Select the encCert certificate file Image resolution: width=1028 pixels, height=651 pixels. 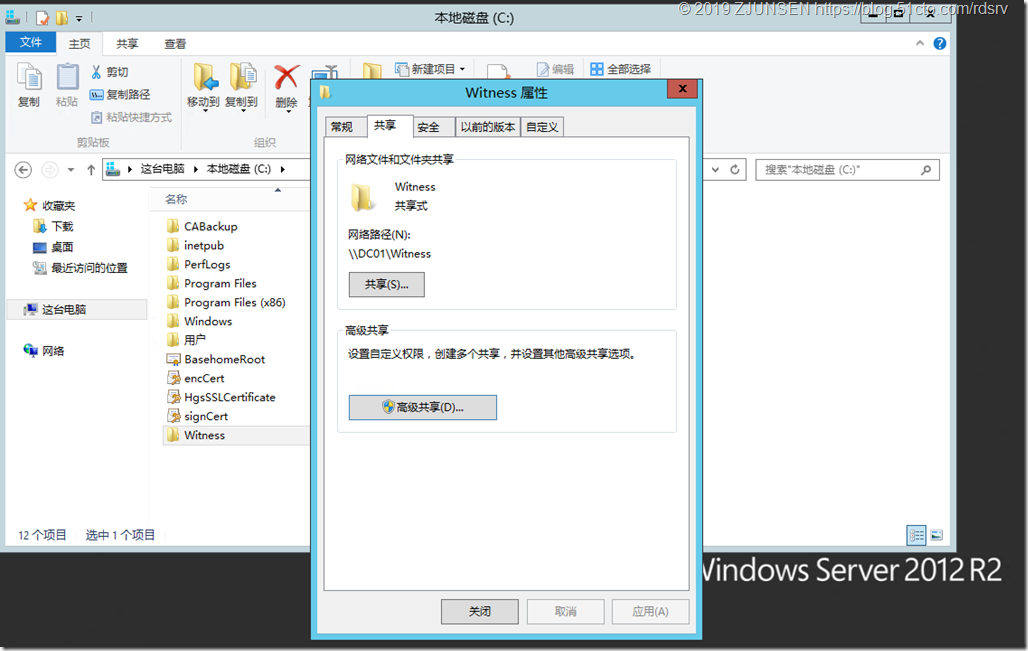[195, 378]
